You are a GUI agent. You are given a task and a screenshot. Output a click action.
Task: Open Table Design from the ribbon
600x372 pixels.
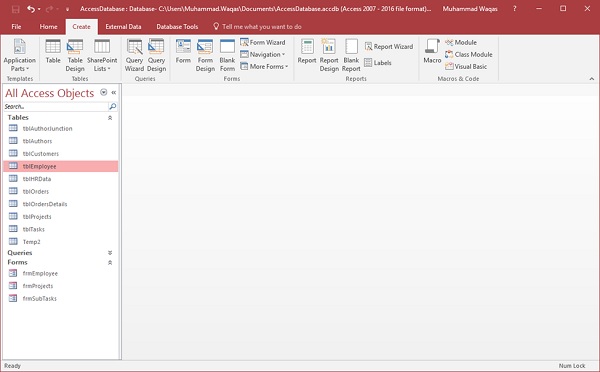point(75,55)
